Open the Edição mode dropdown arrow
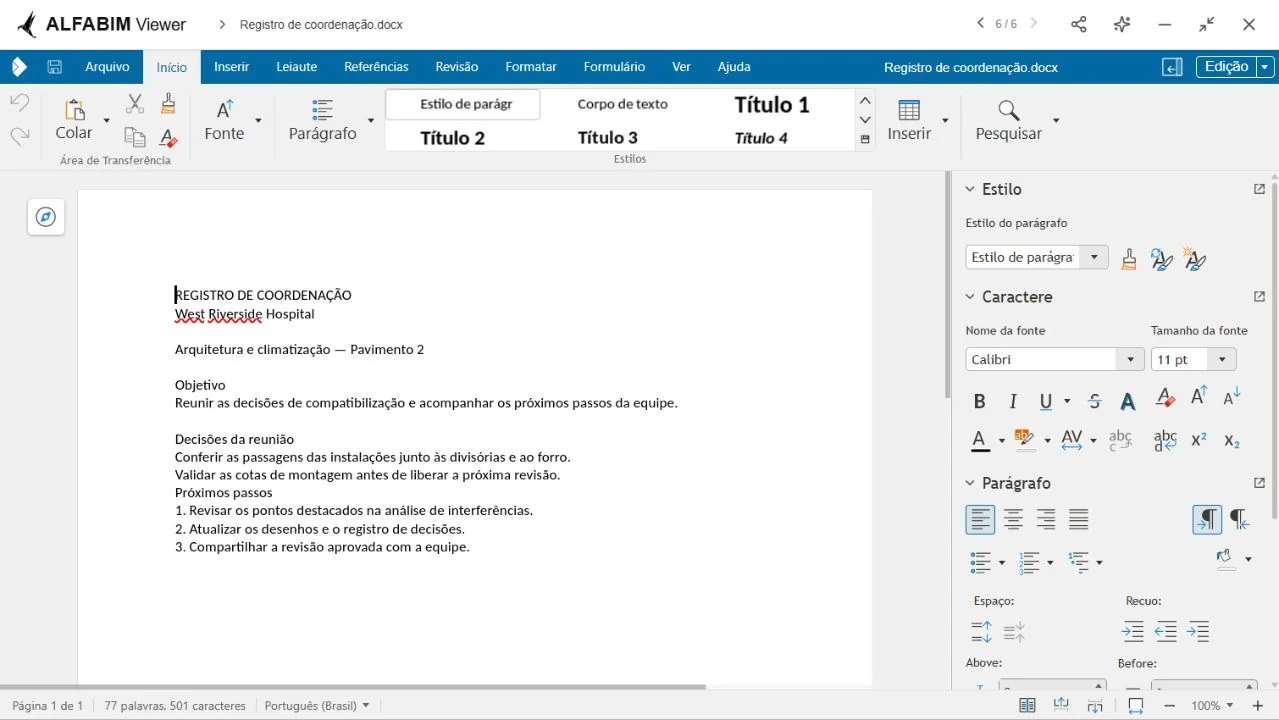 pos(1265,67)
